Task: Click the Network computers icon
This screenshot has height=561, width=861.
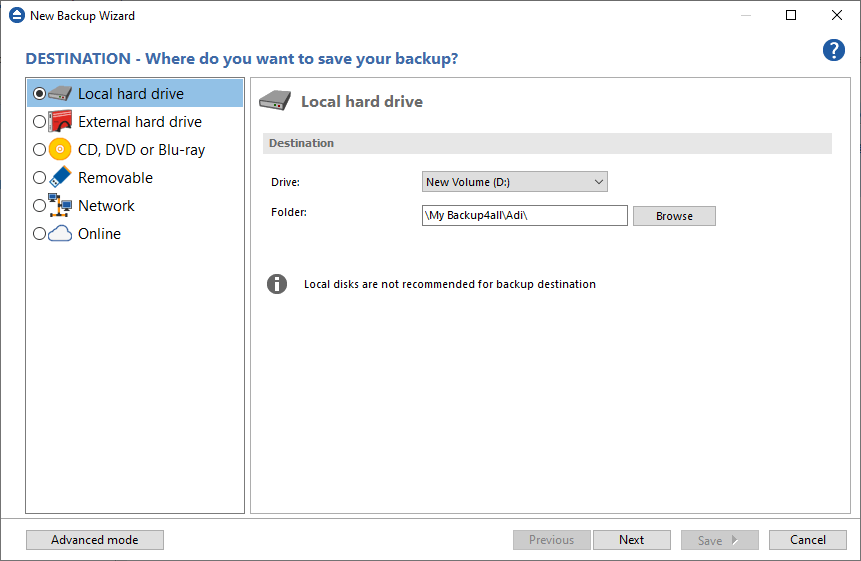Action: coord(61,206)
